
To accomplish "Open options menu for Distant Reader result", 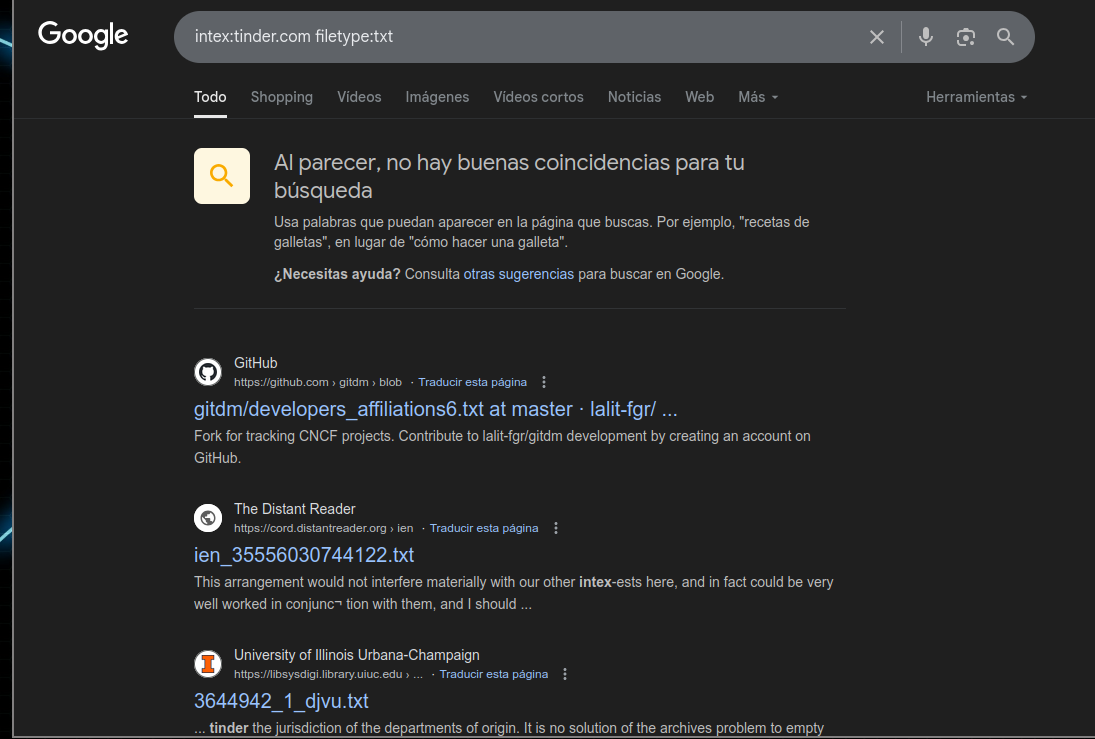I will 556,528.
